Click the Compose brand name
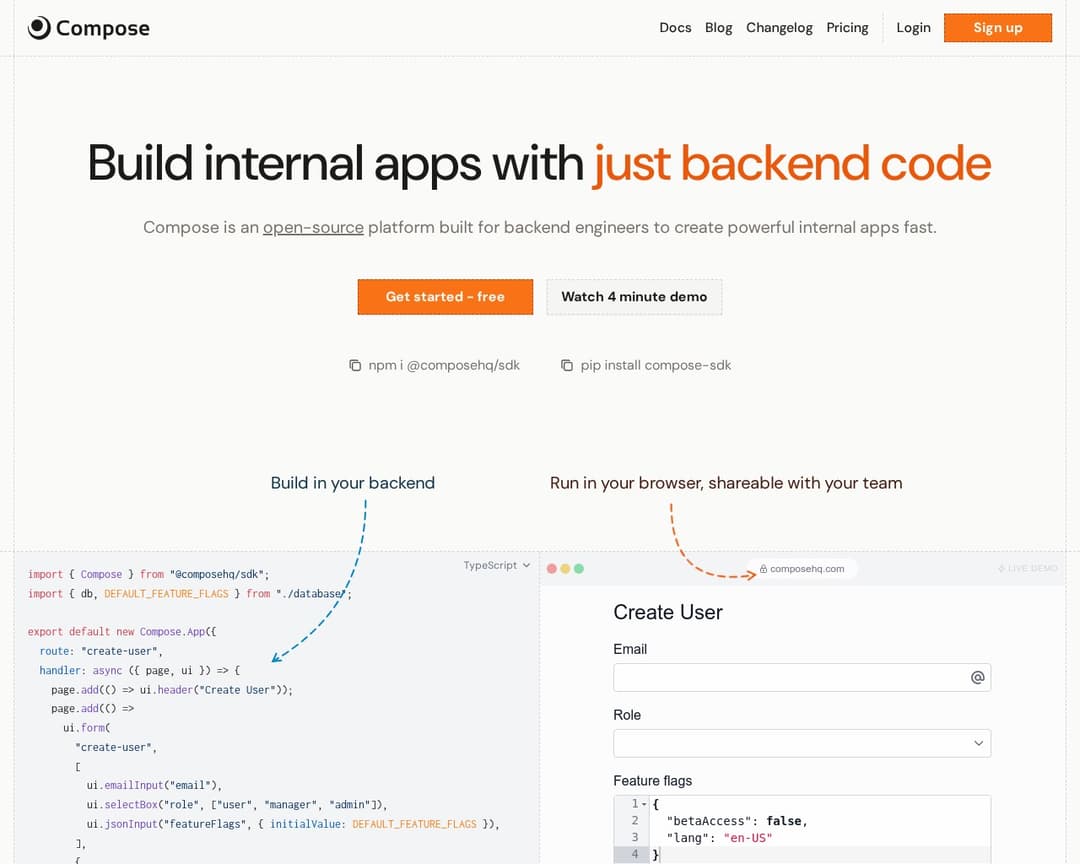Image resolution: width=1080 pixels, height=864 pixels. tap(103, 28)
